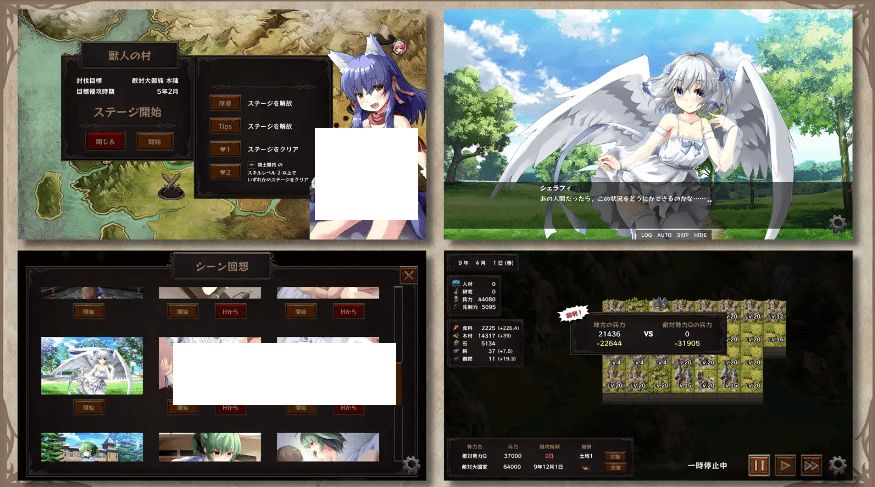Pause the battle simulation
This screenshot has width=875, height=487.
tap(759, 465)
